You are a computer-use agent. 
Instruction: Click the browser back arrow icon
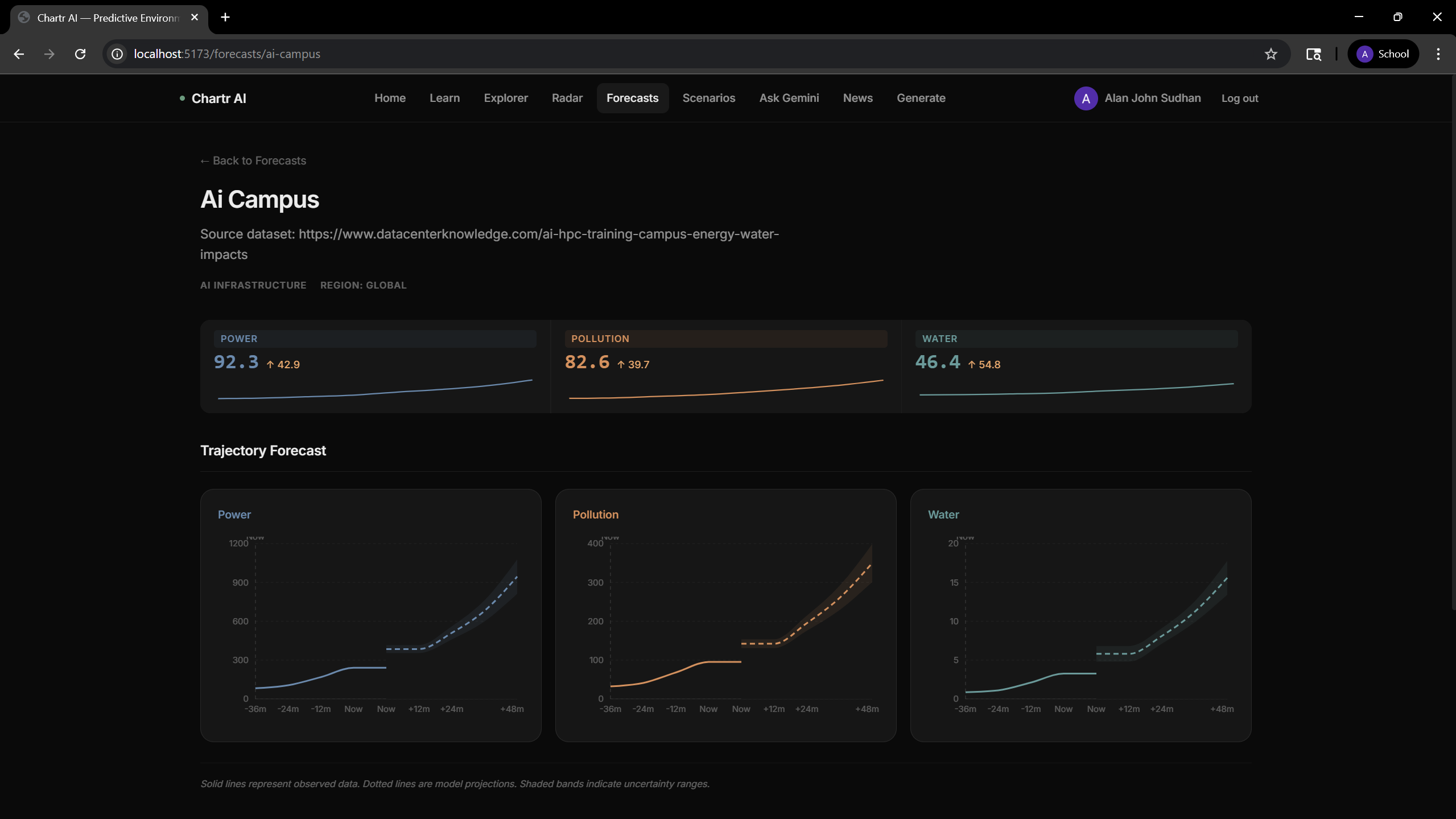[19, 54]
